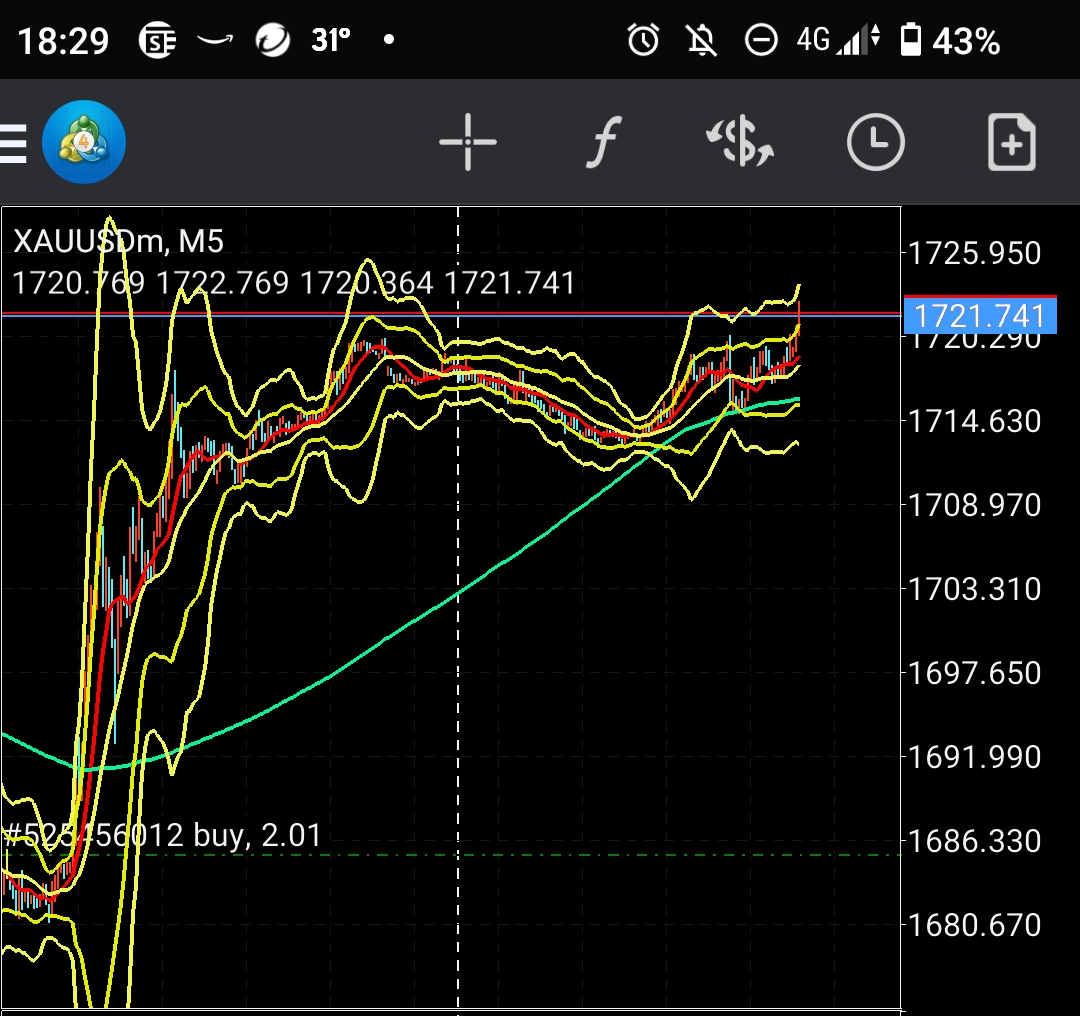Open new order with plus document icon
The width and height of the screenshot is (1080, 1016).
tap(1011, 142)
